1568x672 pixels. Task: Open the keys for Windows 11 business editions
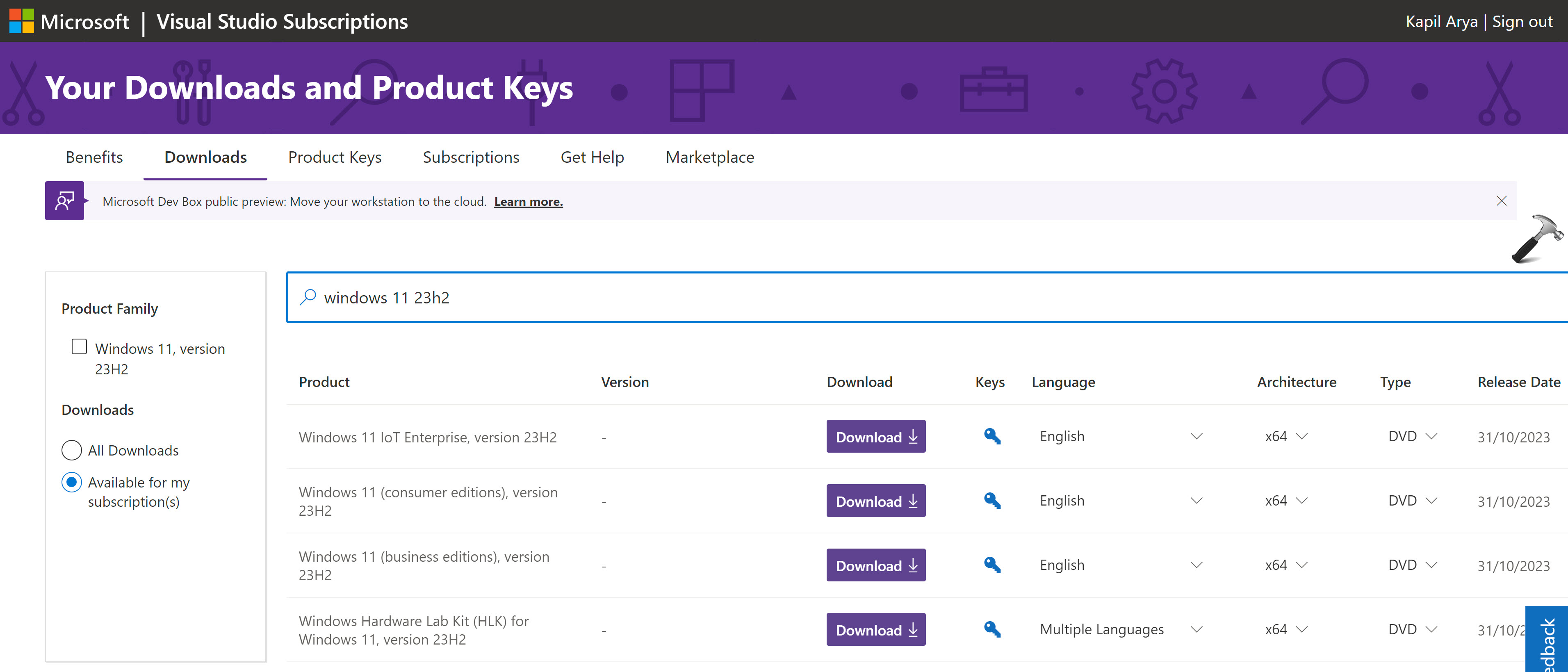(x=991, y=565)
